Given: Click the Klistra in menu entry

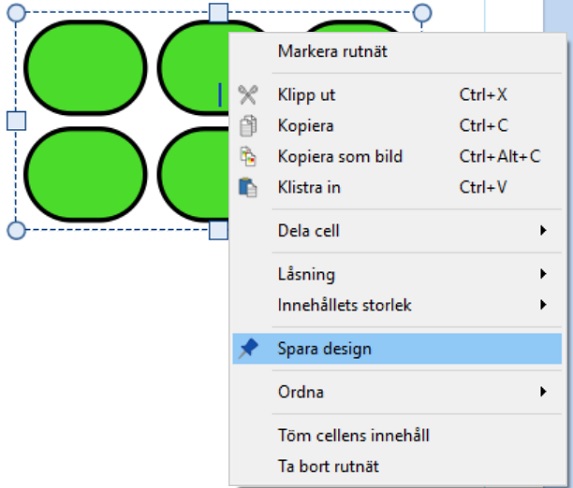Looking at the screenshot, I should point(397,187).
